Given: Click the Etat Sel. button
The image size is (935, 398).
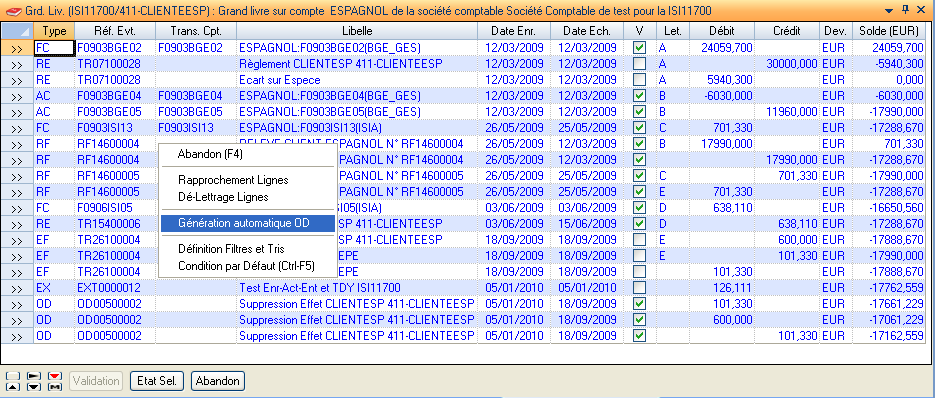Looking at the screenshot, I should click(157, 381).
